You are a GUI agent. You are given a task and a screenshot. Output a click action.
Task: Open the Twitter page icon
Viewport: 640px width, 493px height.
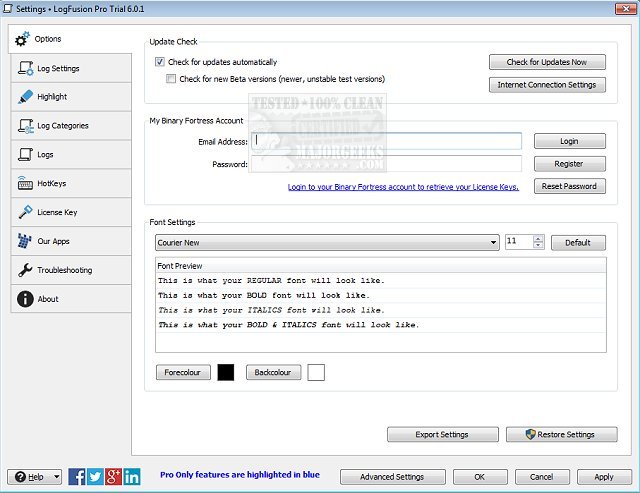(x=95, y=477)
